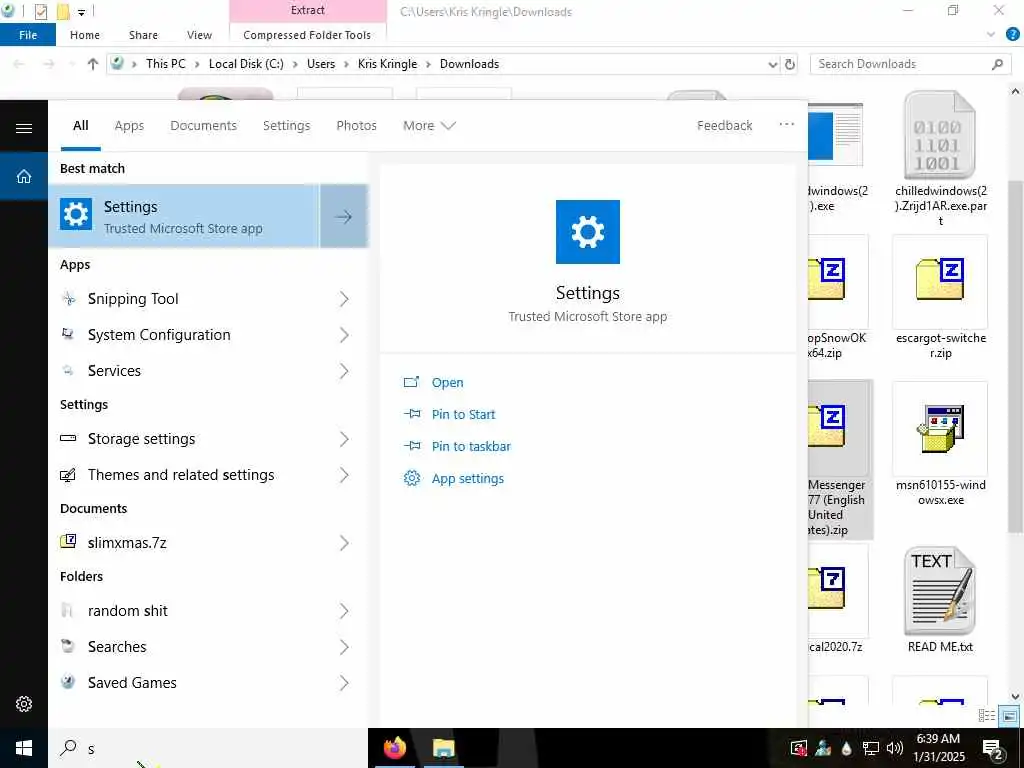Open App settings link
This screenshot has width=1024, height=768.
(468, 478)
